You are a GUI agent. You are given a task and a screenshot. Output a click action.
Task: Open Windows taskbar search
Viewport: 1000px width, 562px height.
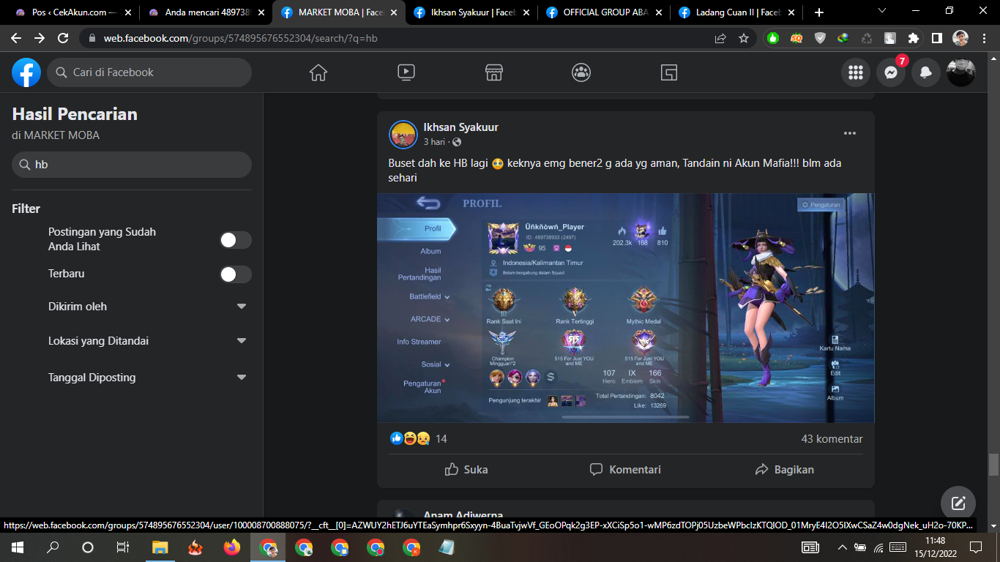coord(53,547)
